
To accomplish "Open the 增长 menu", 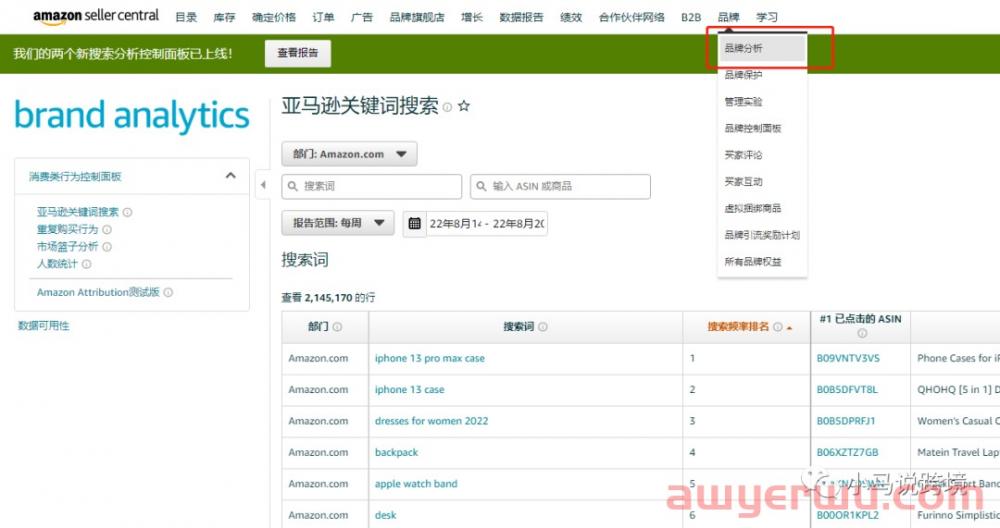I will coord(472,17).
